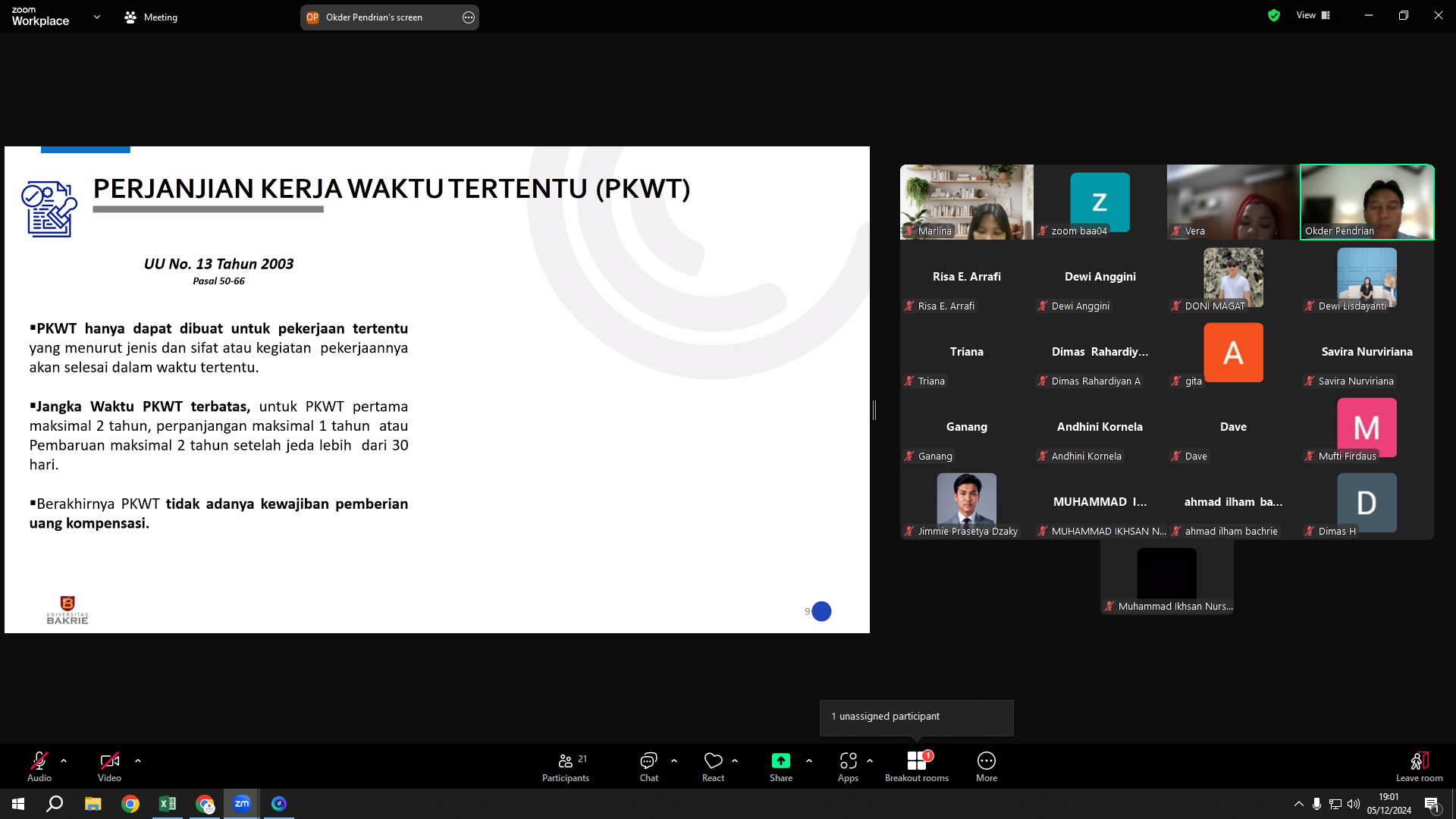Turn on camera with Video button
1456x819 pixels.
109,766
